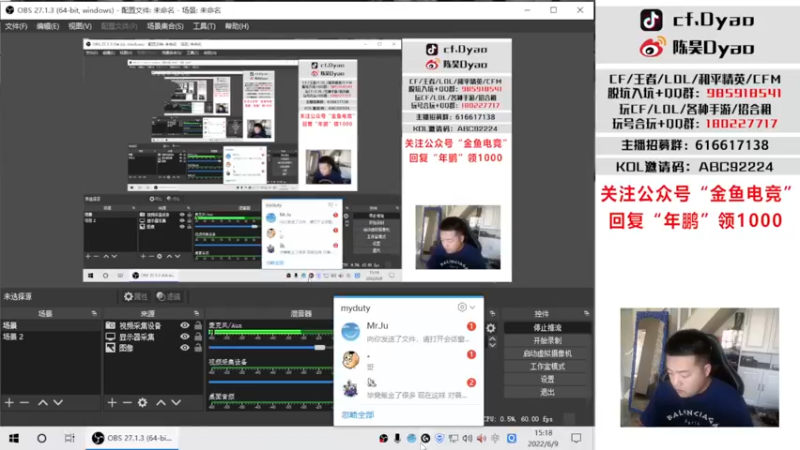Open the 文件(F) menu

pyautogui.click(x=16, y=26)
